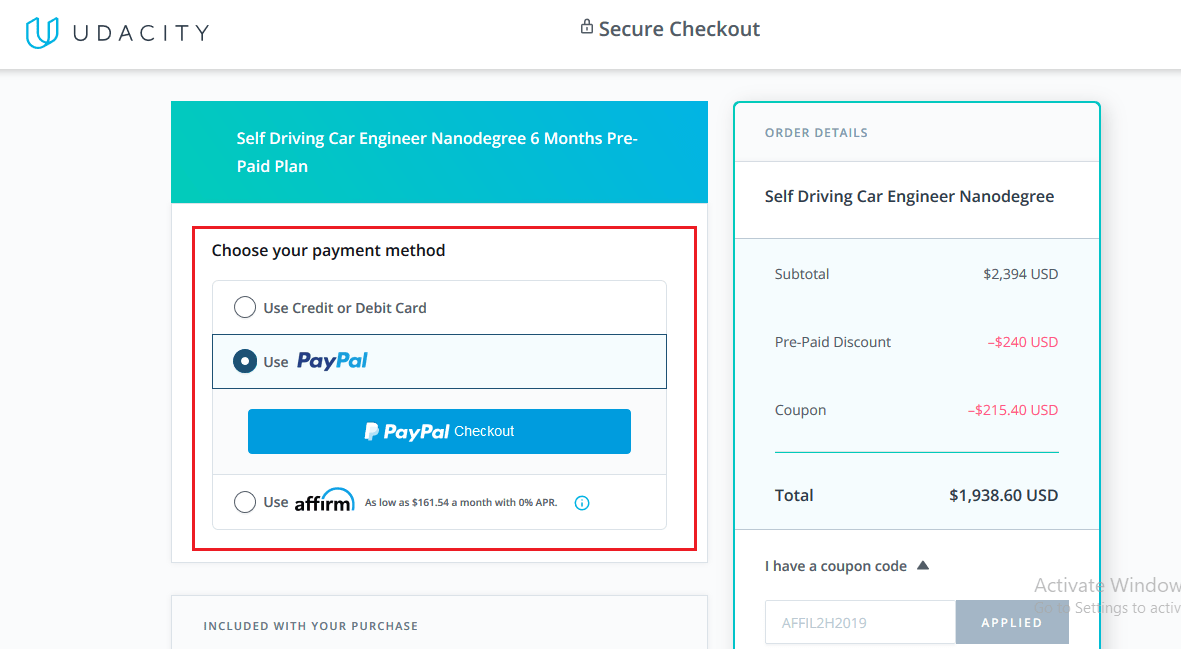This screenshot has width=1181, height=649.
Task: Click the PayPal Checkout button
Action: tap(439, 432)
